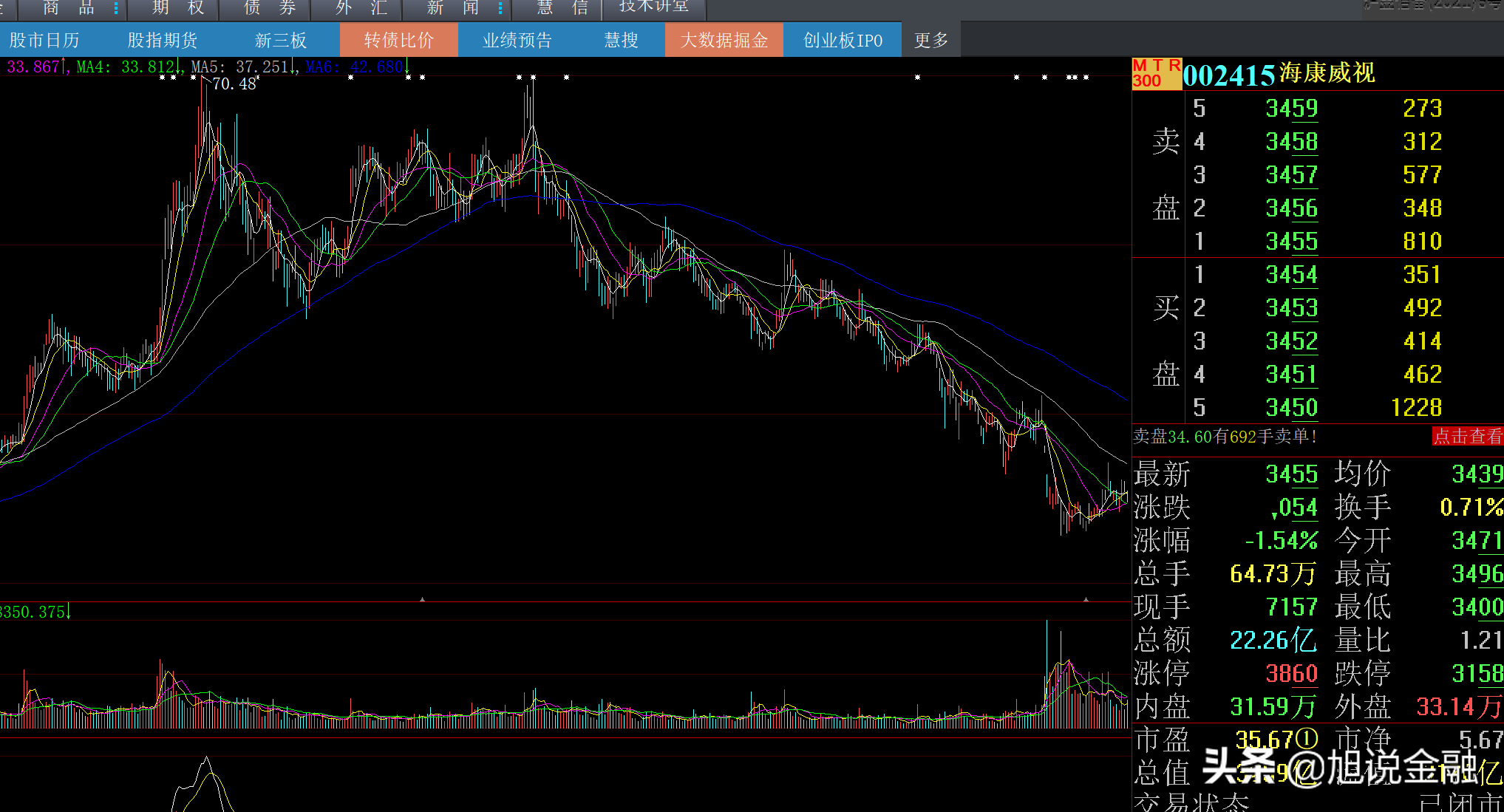Open the 期权 top menu tab
This screenshot has height=812, width=1504.
point(178,8)
